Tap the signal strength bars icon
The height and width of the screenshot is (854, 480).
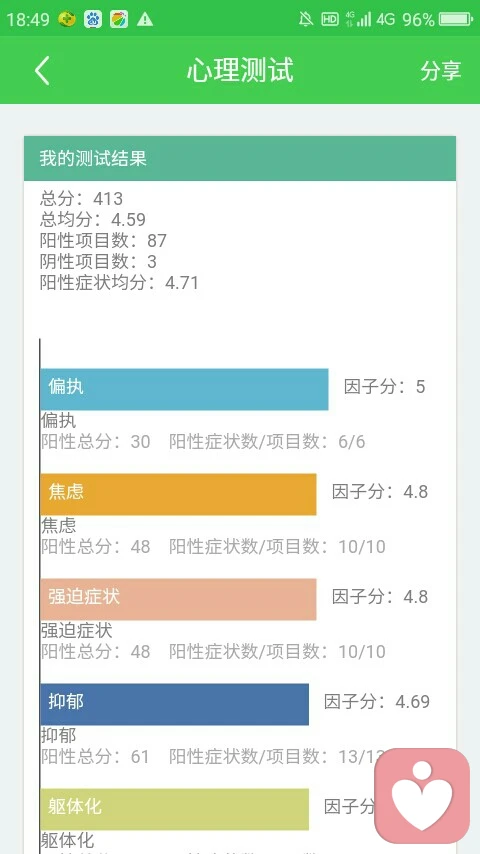[x=363, y=20]
